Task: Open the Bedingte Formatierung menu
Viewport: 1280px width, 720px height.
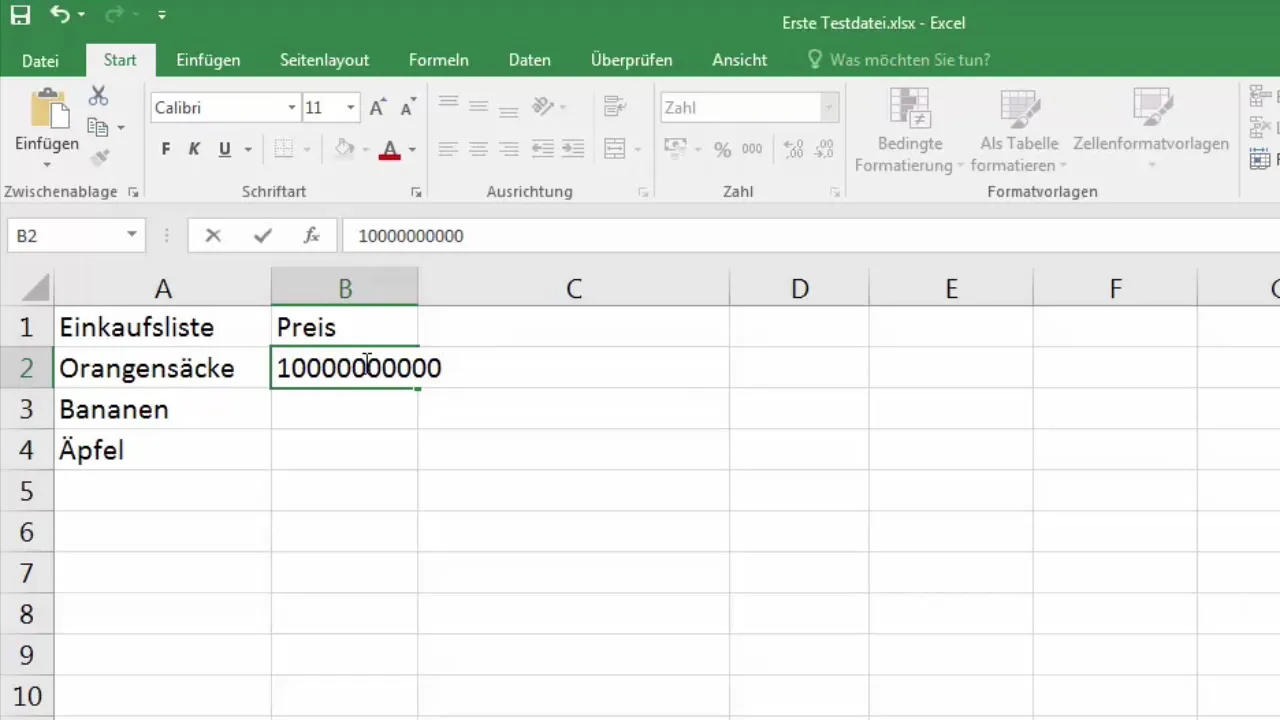Action: point(909,130)
